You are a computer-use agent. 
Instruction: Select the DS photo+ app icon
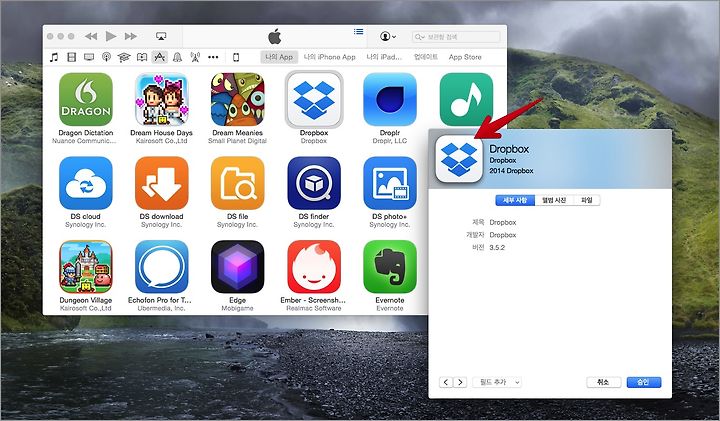(x=390, y=183)
